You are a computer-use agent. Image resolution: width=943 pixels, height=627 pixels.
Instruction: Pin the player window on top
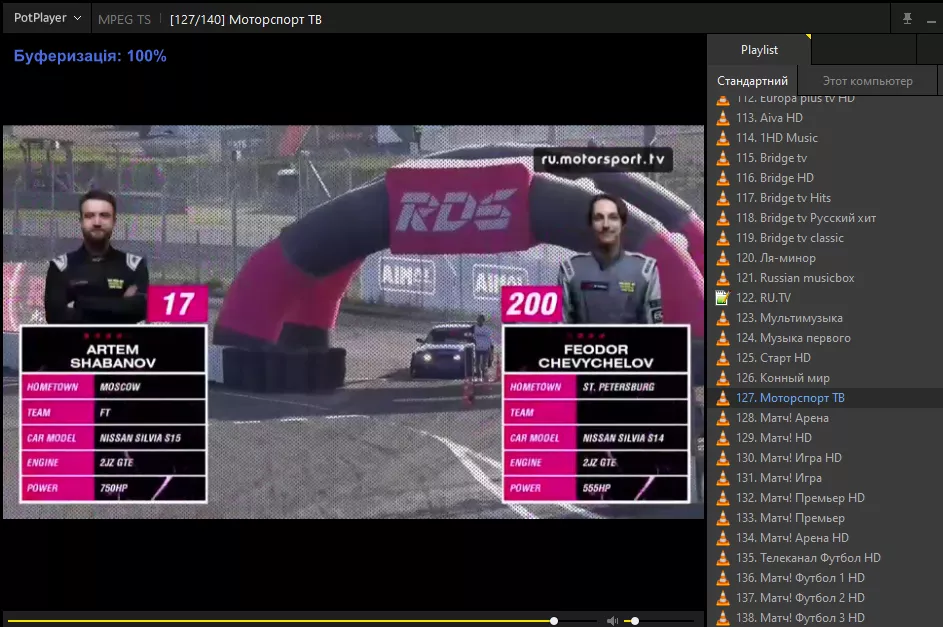tap(907, 19)
